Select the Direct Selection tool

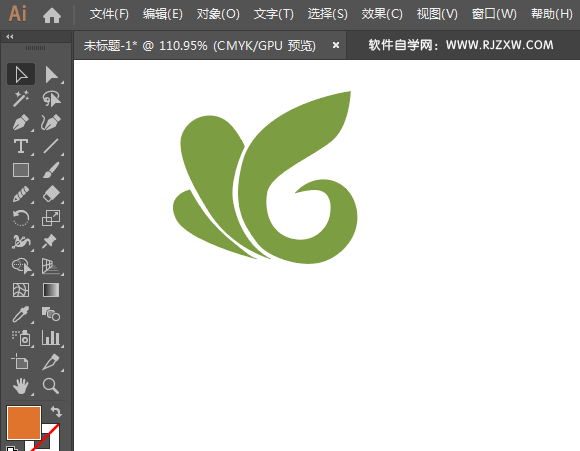pos(51,75)
